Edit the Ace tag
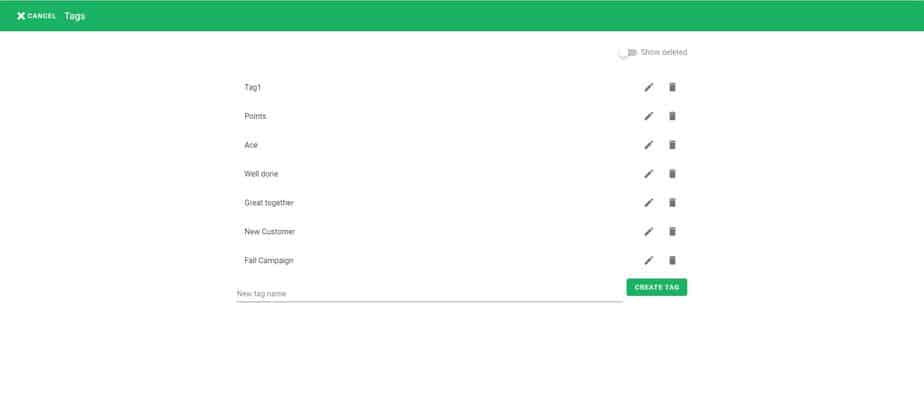Image resolution: width=924 pixels, height=420 pixels. (x=648, y=145)
